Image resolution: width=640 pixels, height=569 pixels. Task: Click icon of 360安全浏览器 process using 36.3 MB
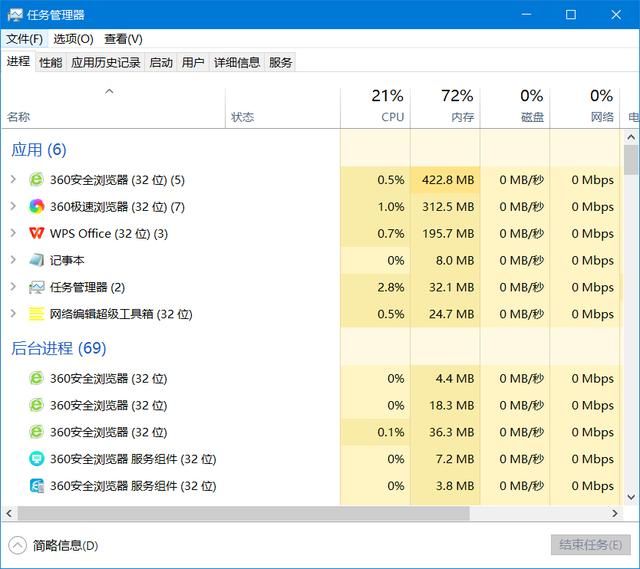36,432
